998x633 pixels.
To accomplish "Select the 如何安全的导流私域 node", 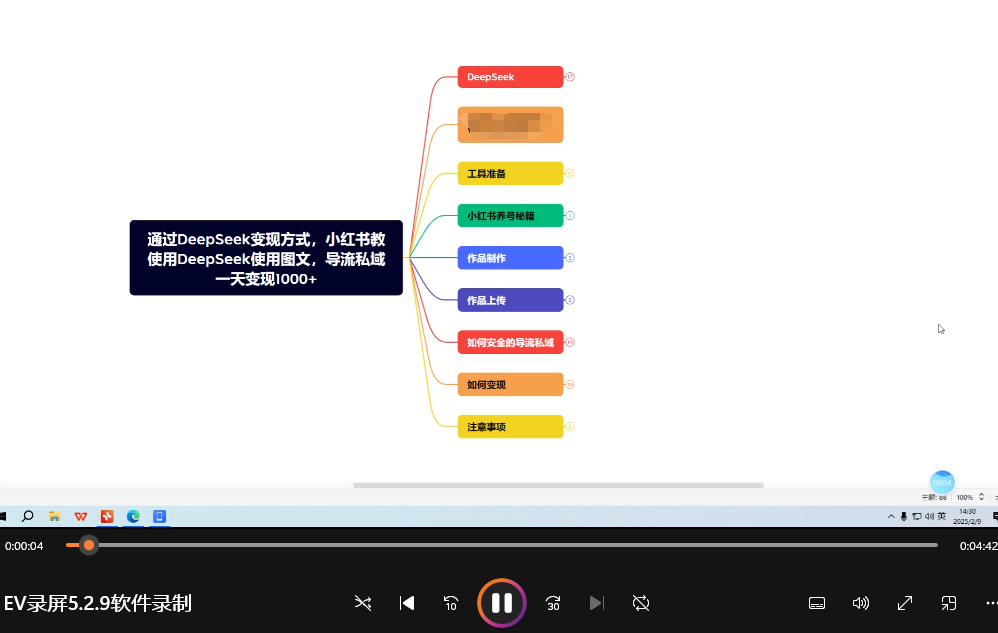I will pyautogui.click(x=510, y=342).
